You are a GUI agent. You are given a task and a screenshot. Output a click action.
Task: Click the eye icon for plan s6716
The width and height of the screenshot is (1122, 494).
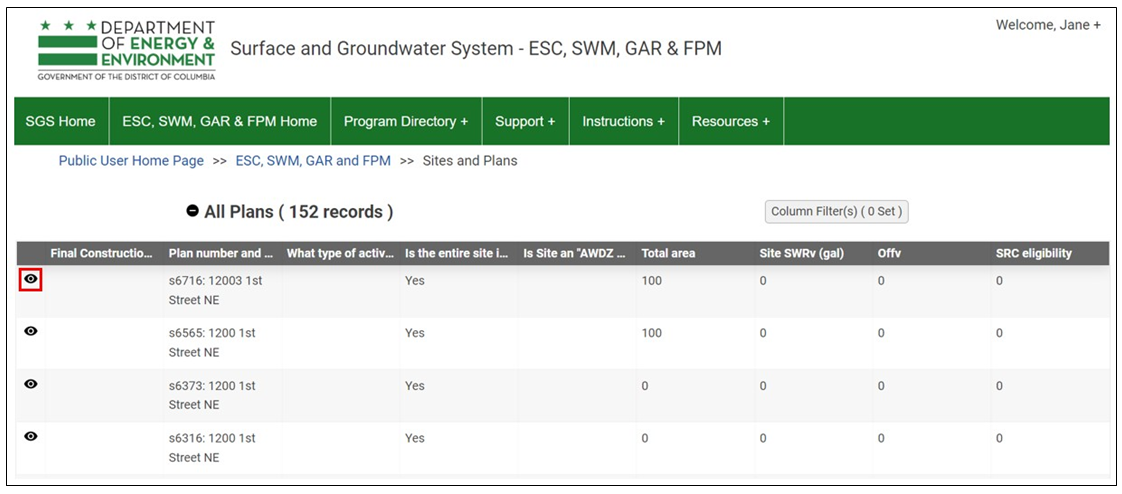pyautogui.click(x=31, y=281)
